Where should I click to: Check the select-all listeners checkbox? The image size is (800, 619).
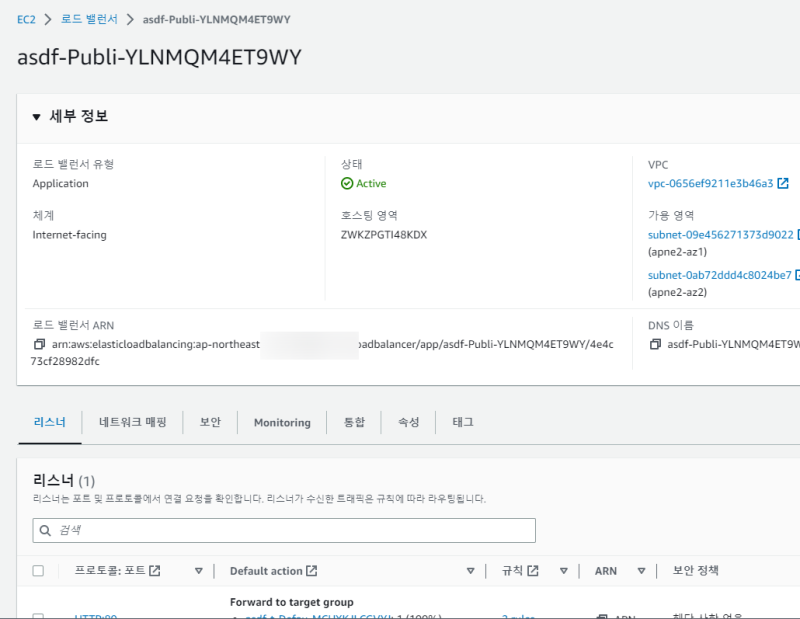tap(38, 571)
